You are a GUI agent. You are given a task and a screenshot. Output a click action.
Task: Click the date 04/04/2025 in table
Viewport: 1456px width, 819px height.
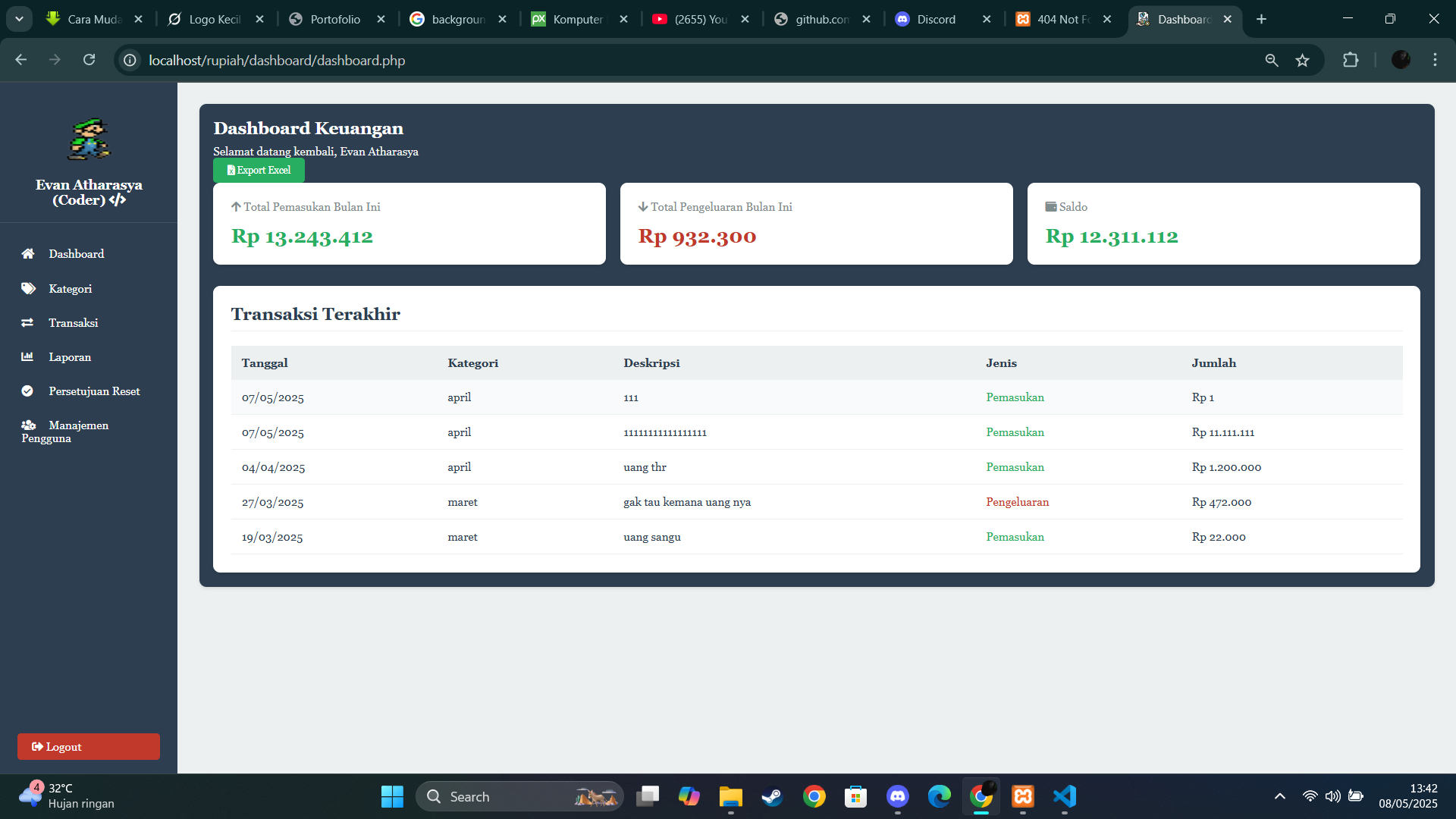[273, 467]
